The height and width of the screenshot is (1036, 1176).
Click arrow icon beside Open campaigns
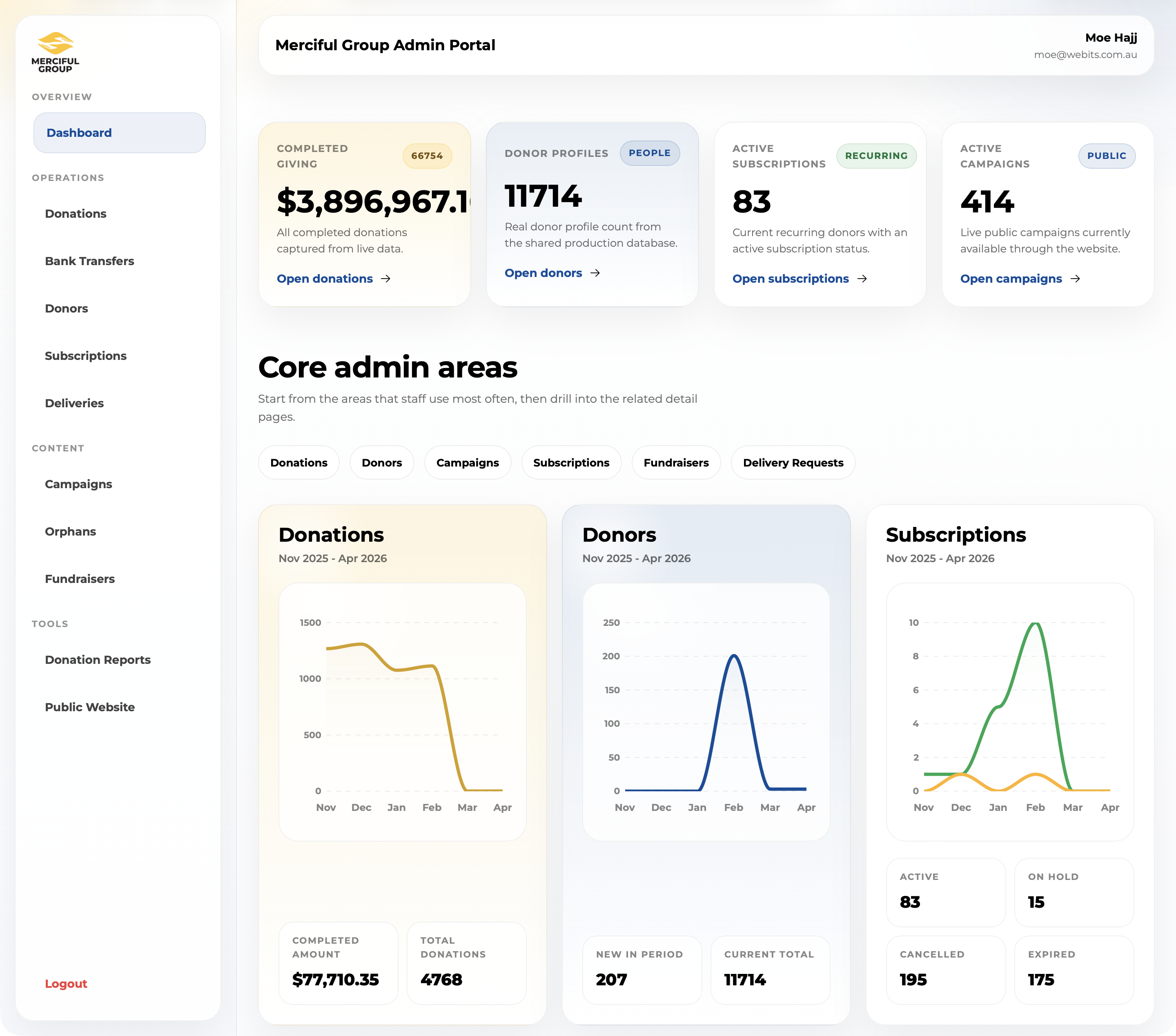[x=1075, y=279]
